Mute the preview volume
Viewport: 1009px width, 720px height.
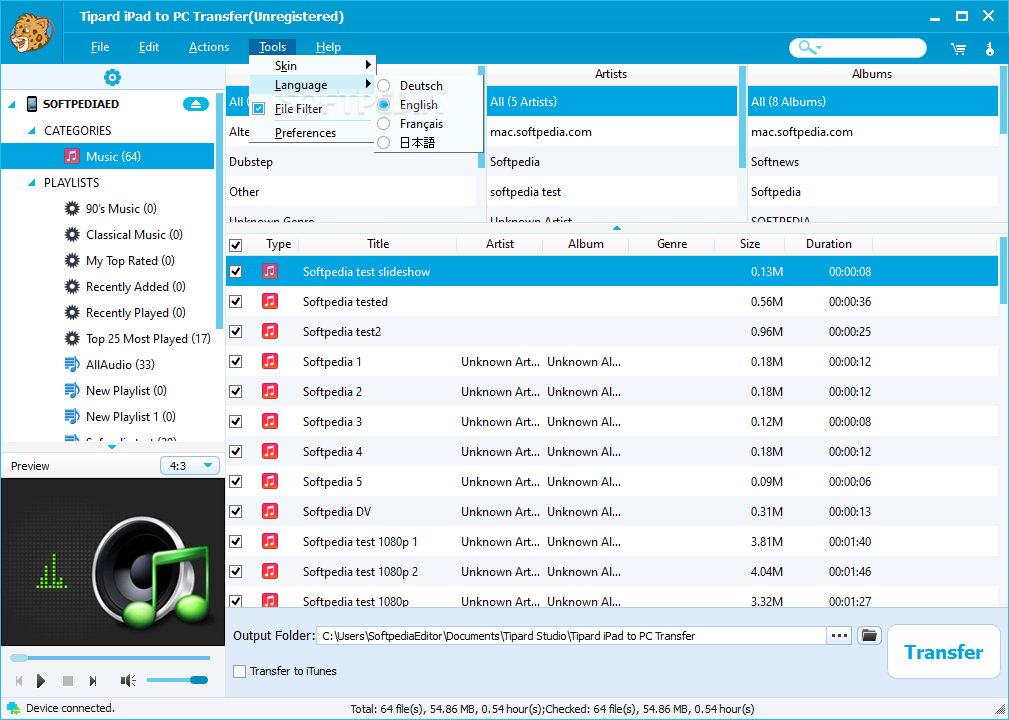(x=128, y=681)
